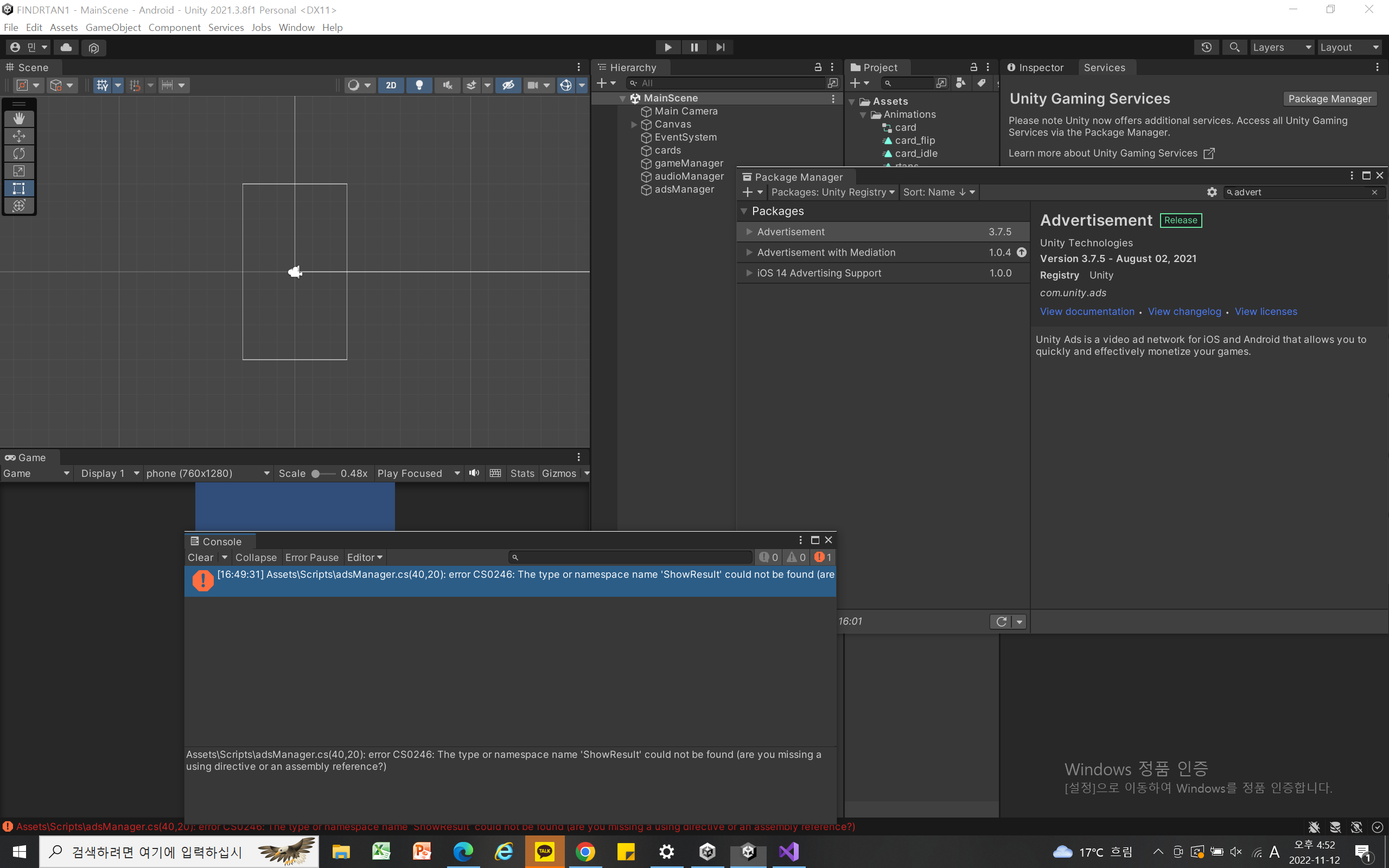This screenshot has height=868, width=1389.
Task: Open View changelog link
Action: tap(1184, 312)
